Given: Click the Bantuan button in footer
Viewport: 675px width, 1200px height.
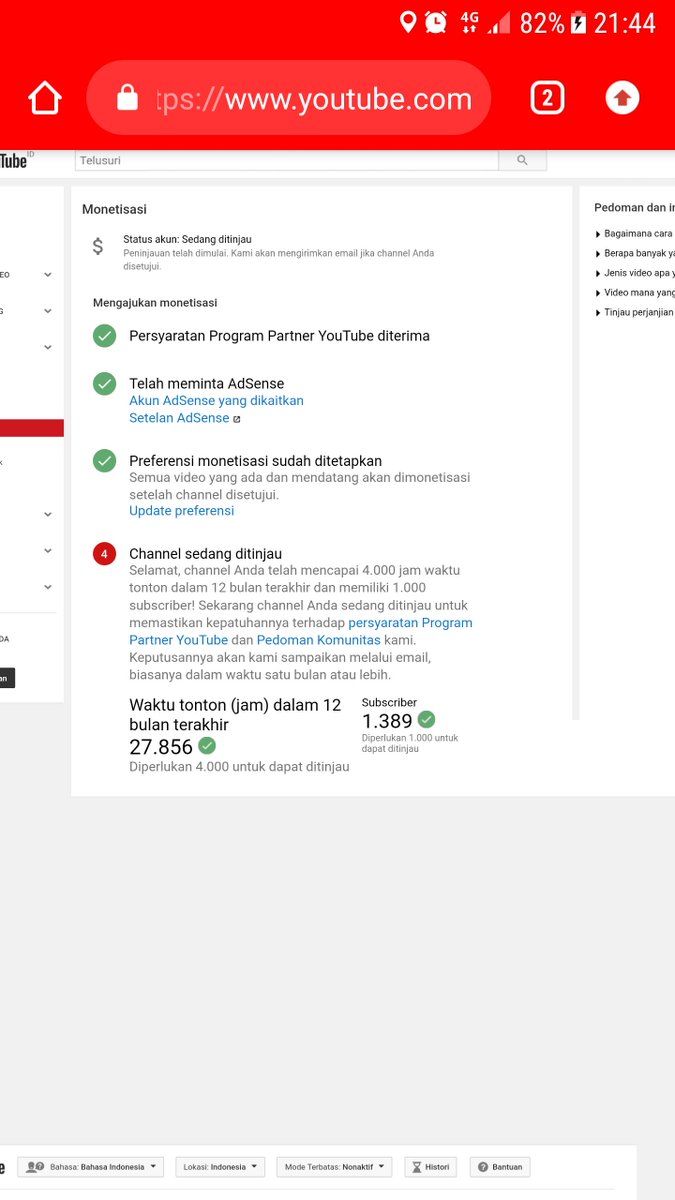Looking at the screenshot, I should [500, 1167].
